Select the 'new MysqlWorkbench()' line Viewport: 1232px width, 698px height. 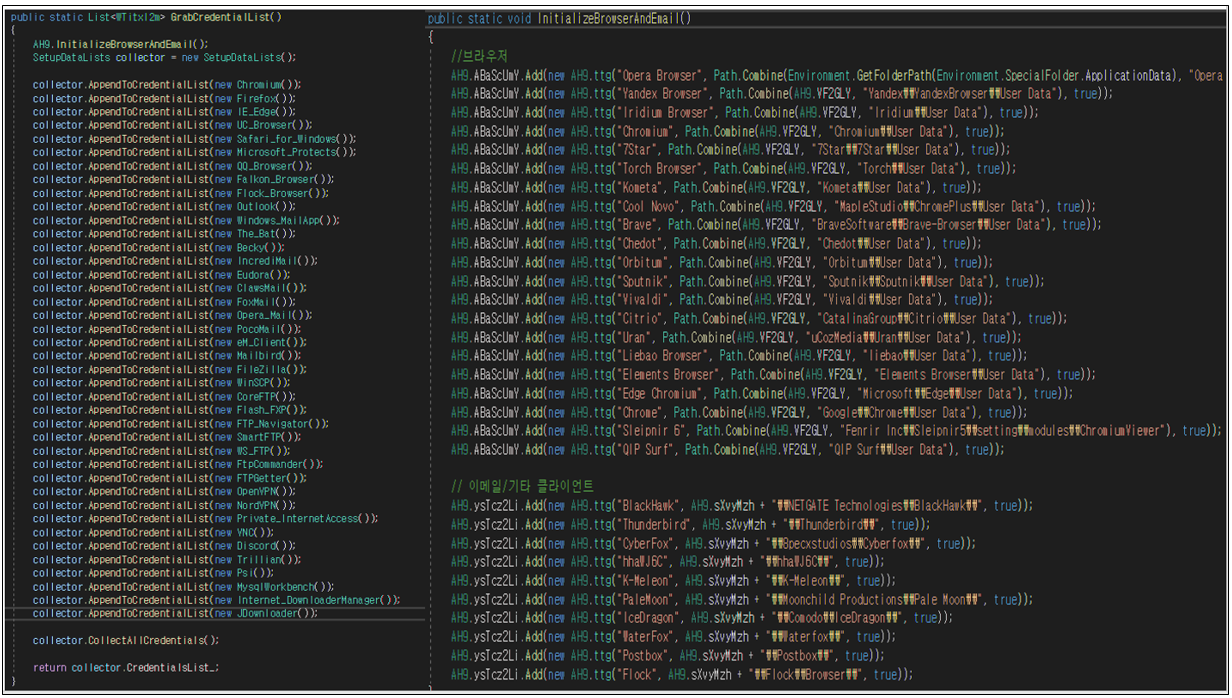click(183, 586)
